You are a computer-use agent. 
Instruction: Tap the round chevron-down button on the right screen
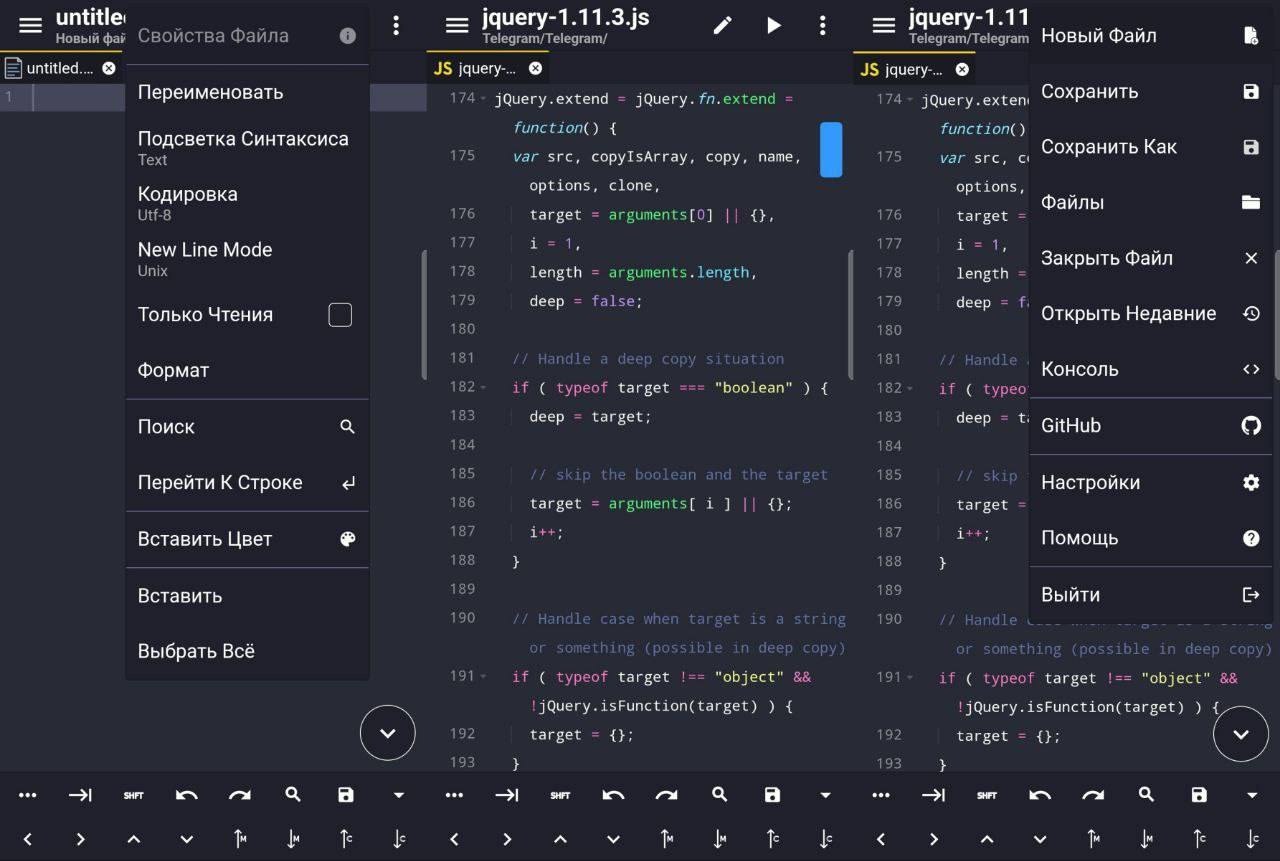(x=1241, y=735)
